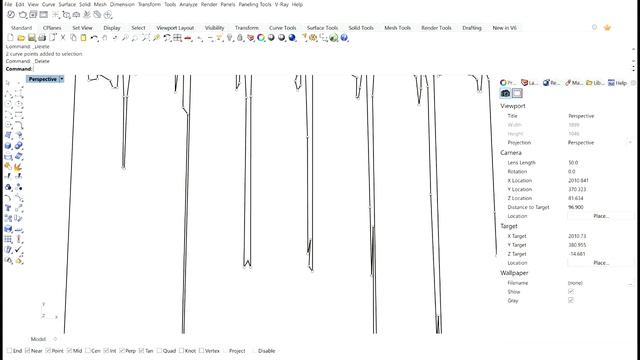Select the Text object tool in sidebar
640x360 pixels.
[8, 208]
